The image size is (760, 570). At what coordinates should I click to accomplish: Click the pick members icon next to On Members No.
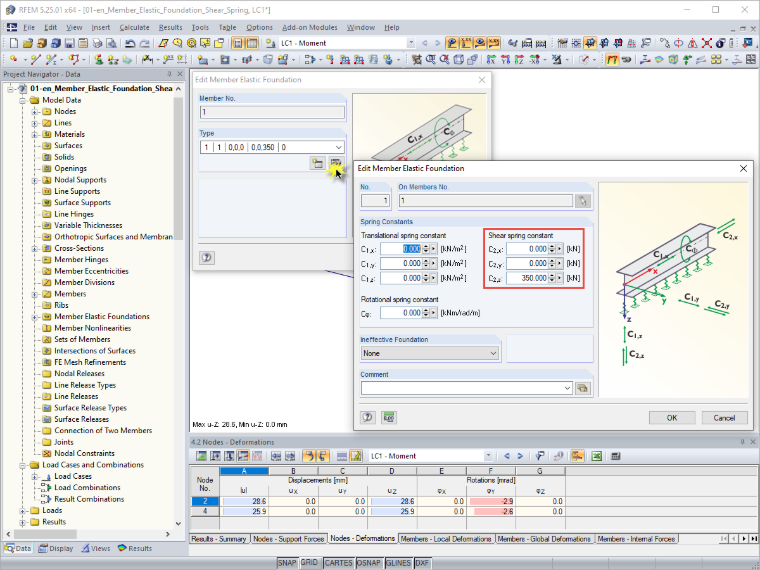click(x=583, y=201)
